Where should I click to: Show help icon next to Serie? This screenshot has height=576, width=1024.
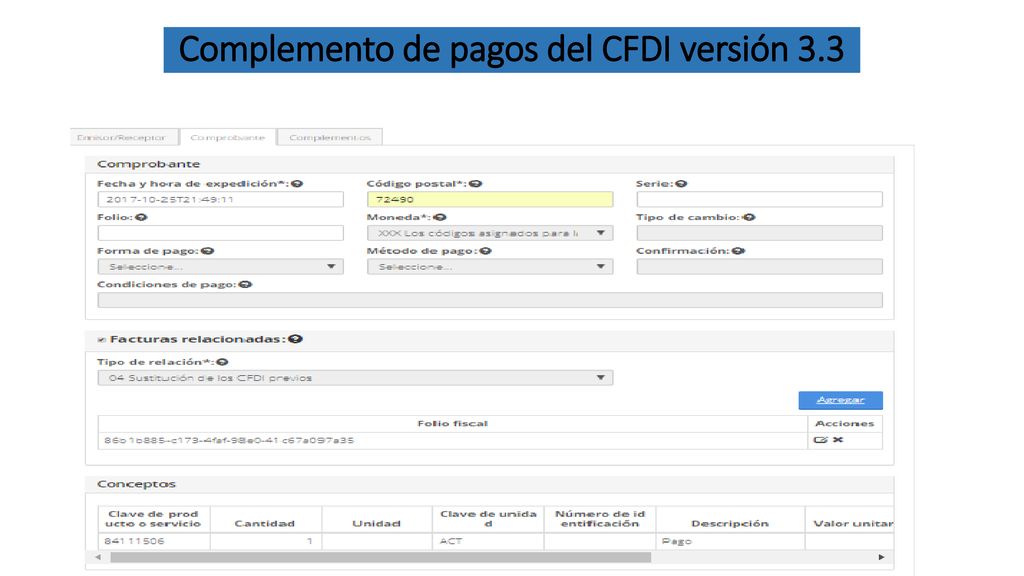[x=681, y=184]
